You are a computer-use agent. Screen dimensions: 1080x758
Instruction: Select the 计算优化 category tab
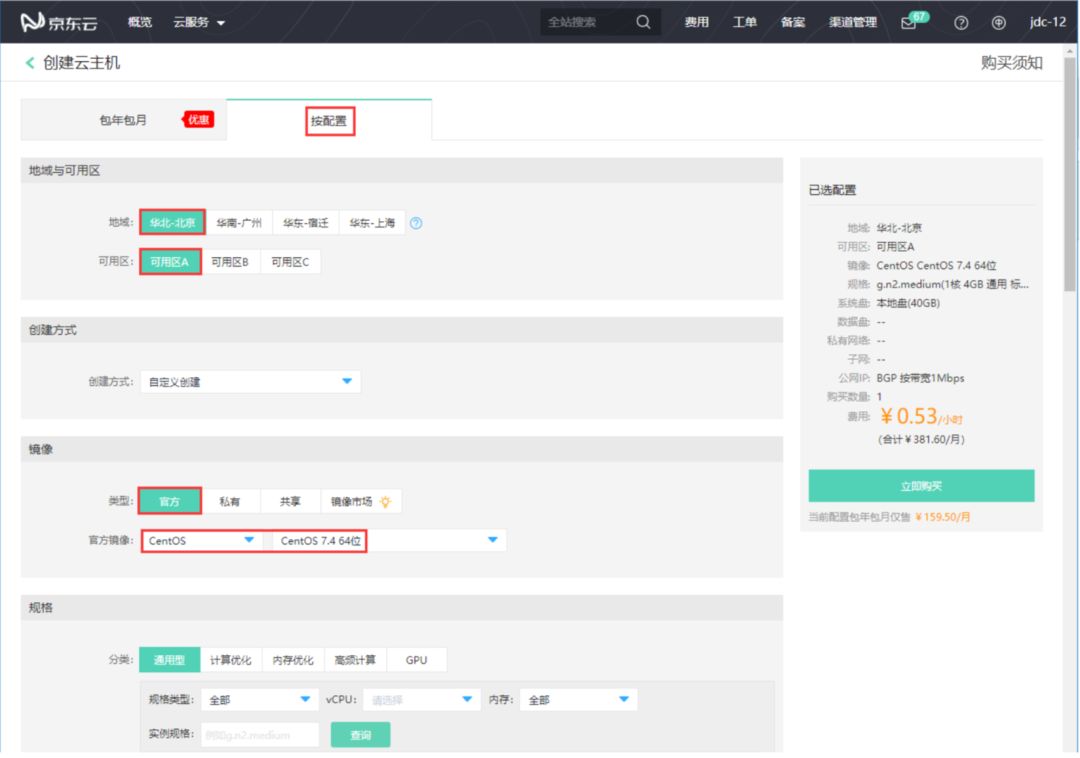tap(231, 660)
